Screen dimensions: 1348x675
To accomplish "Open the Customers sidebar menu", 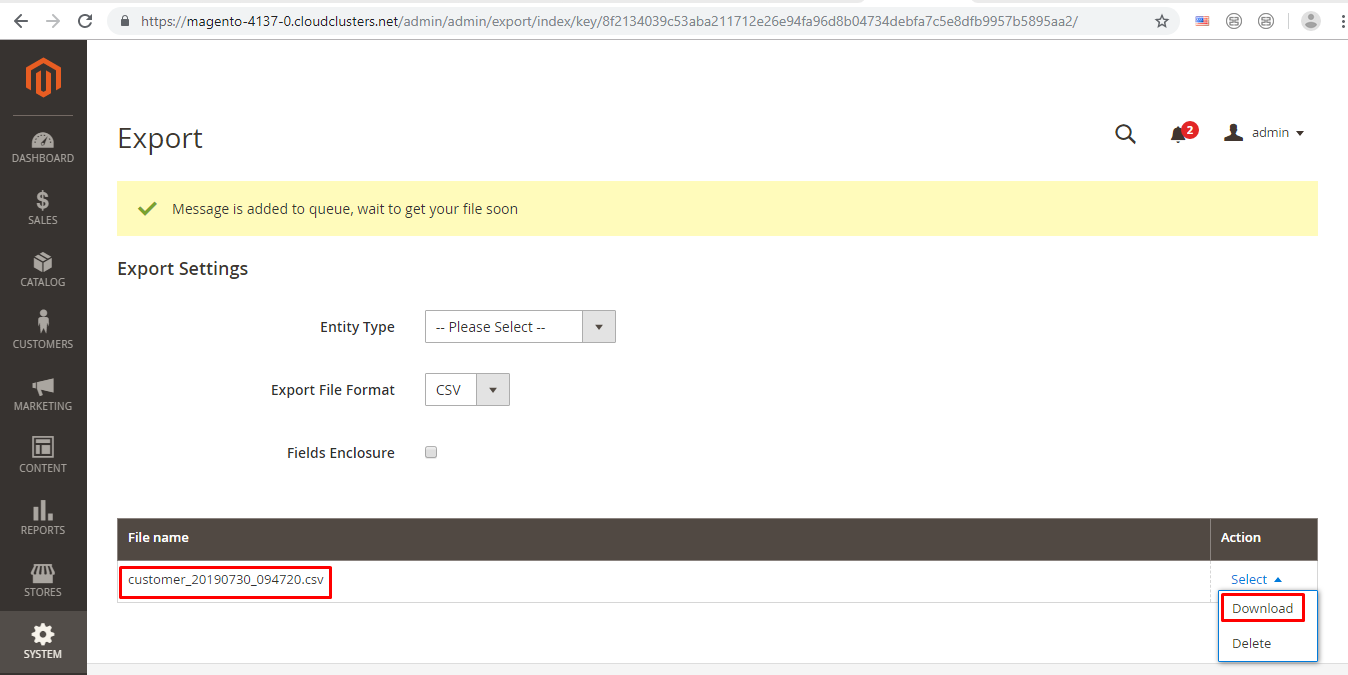I will tap(43, 332).
